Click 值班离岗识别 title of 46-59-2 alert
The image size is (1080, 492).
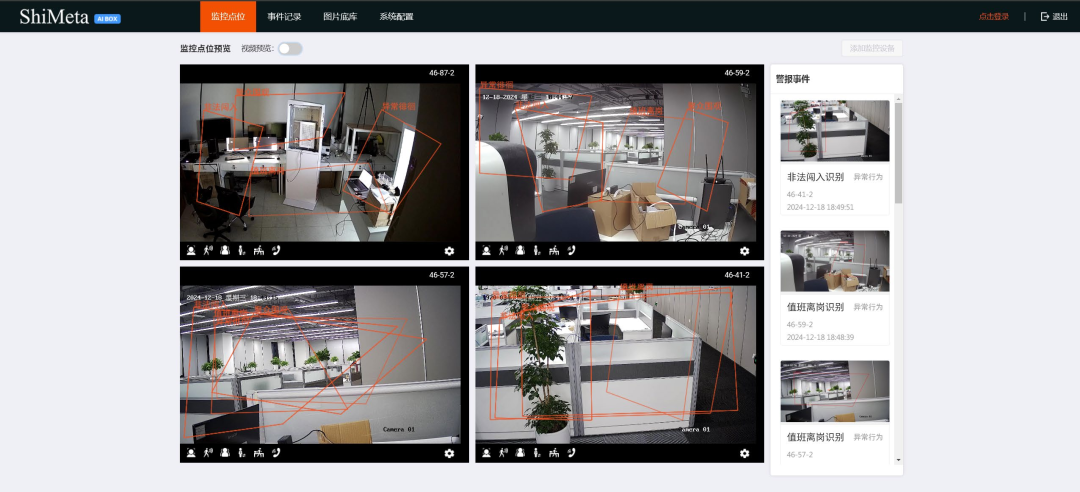point(816,307)
